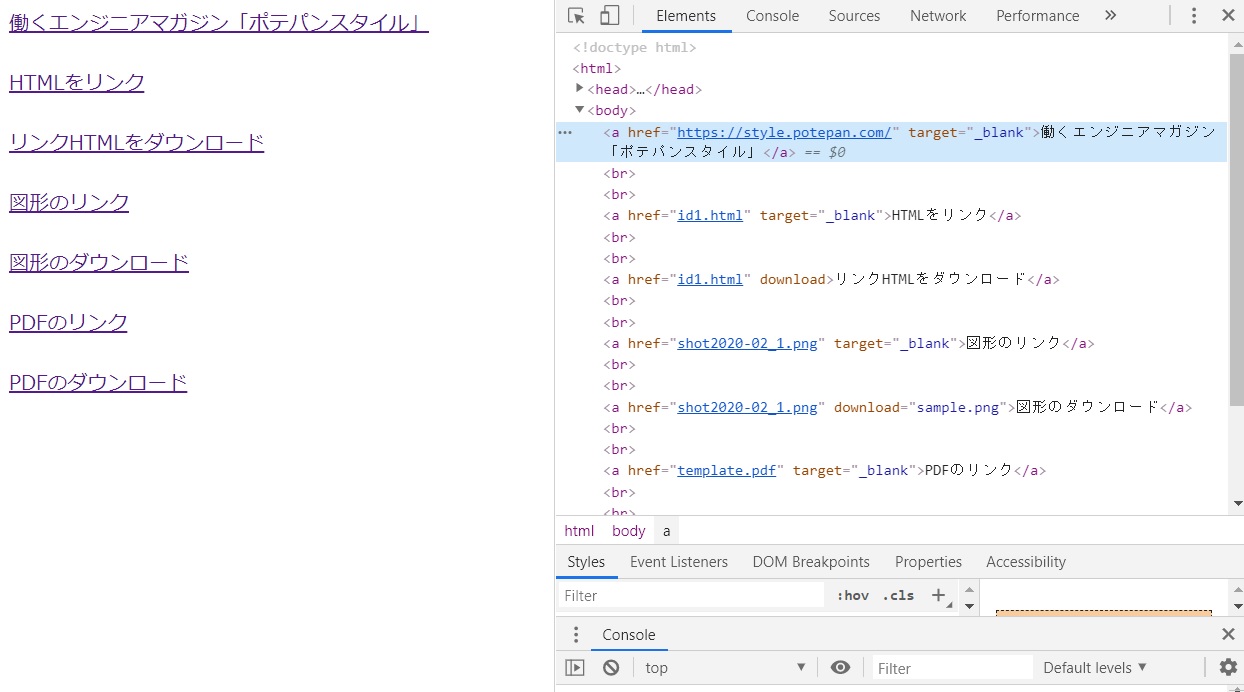Click the リンクHTMLをダウンロード page link
This screenshot has width=1244, height=692.
pos(137,142)
